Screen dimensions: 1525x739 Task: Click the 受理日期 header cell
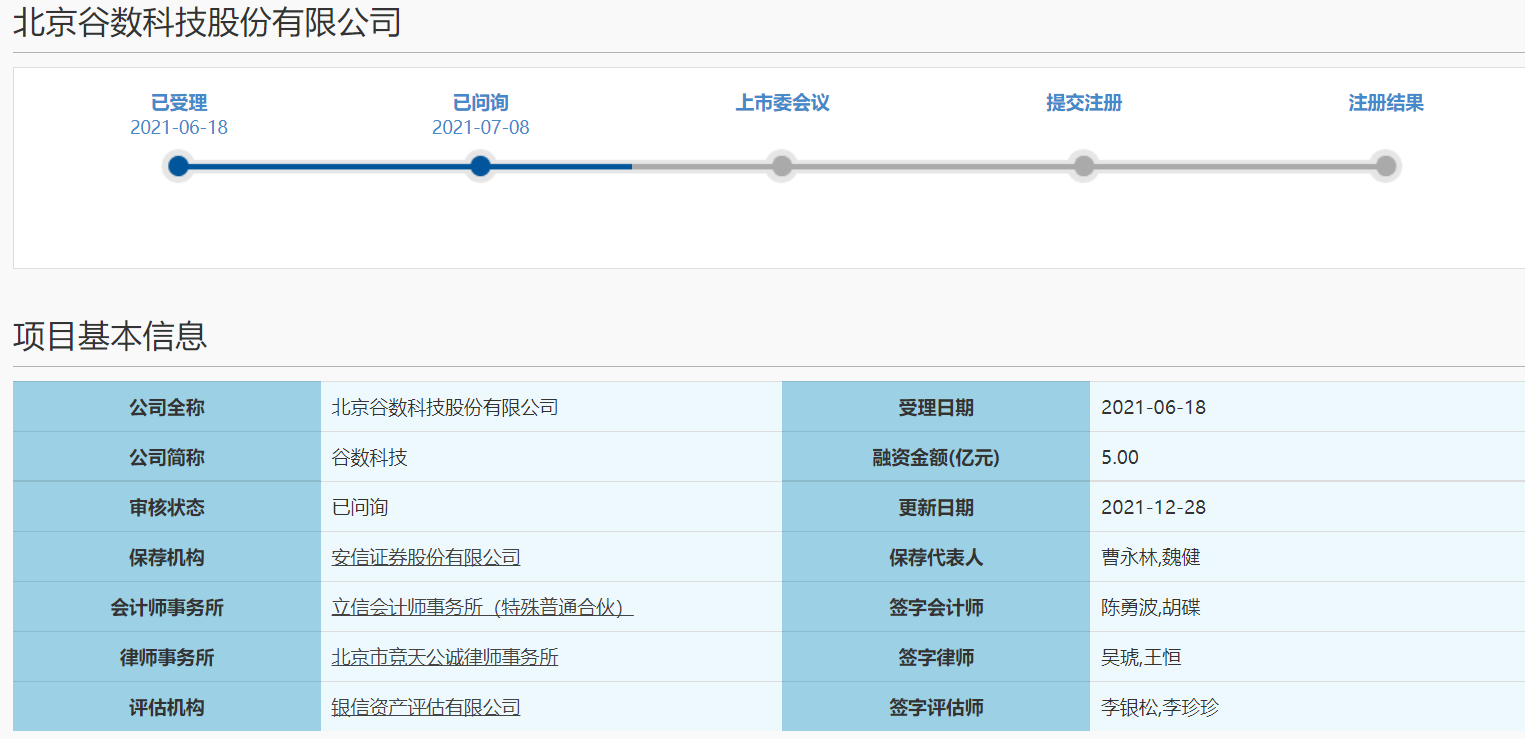pyautogui.click(x=936, y=407)
